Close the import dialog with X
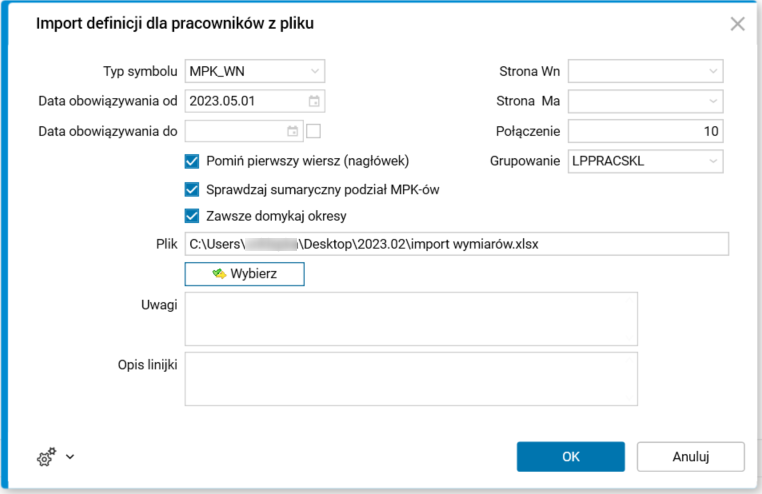The image size is (762, 494). click(x=737, y=24)
